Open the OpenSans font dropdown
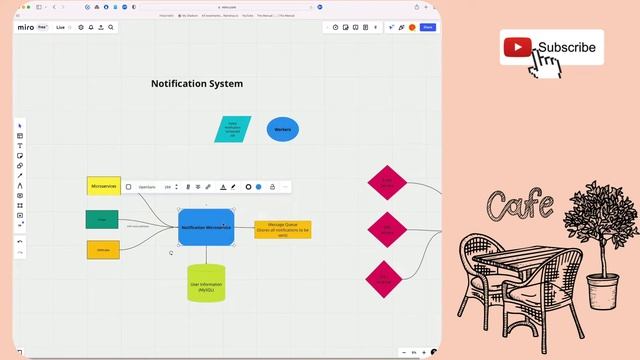The width and height of the screenshot is (640, 360). click(147, 187)
